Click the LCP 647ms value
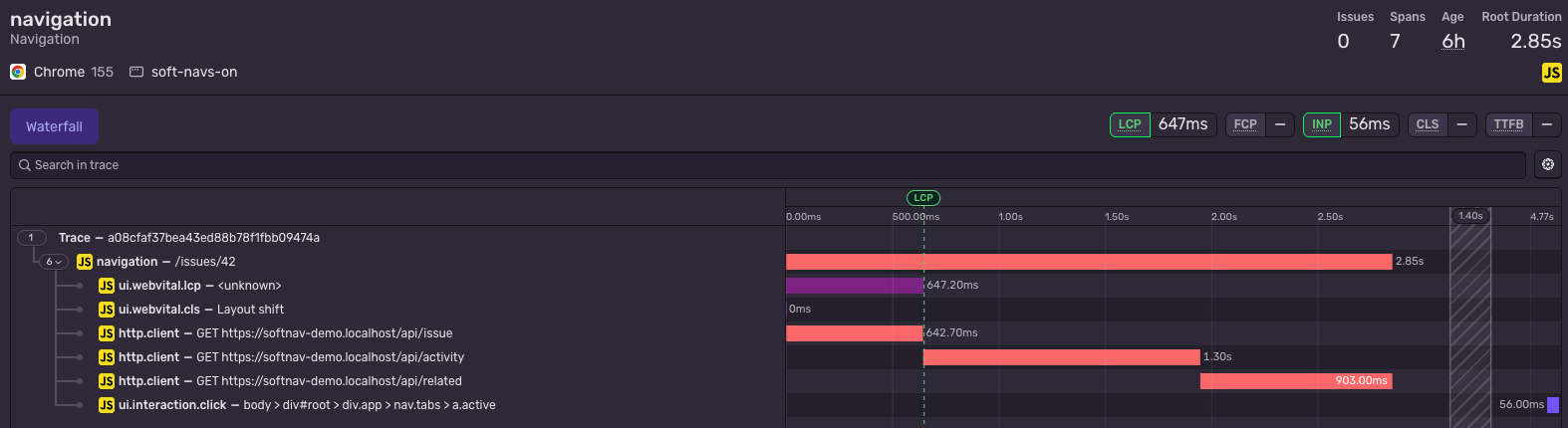This screenshot has height=428, width=1568. (x=1183, y=124)
